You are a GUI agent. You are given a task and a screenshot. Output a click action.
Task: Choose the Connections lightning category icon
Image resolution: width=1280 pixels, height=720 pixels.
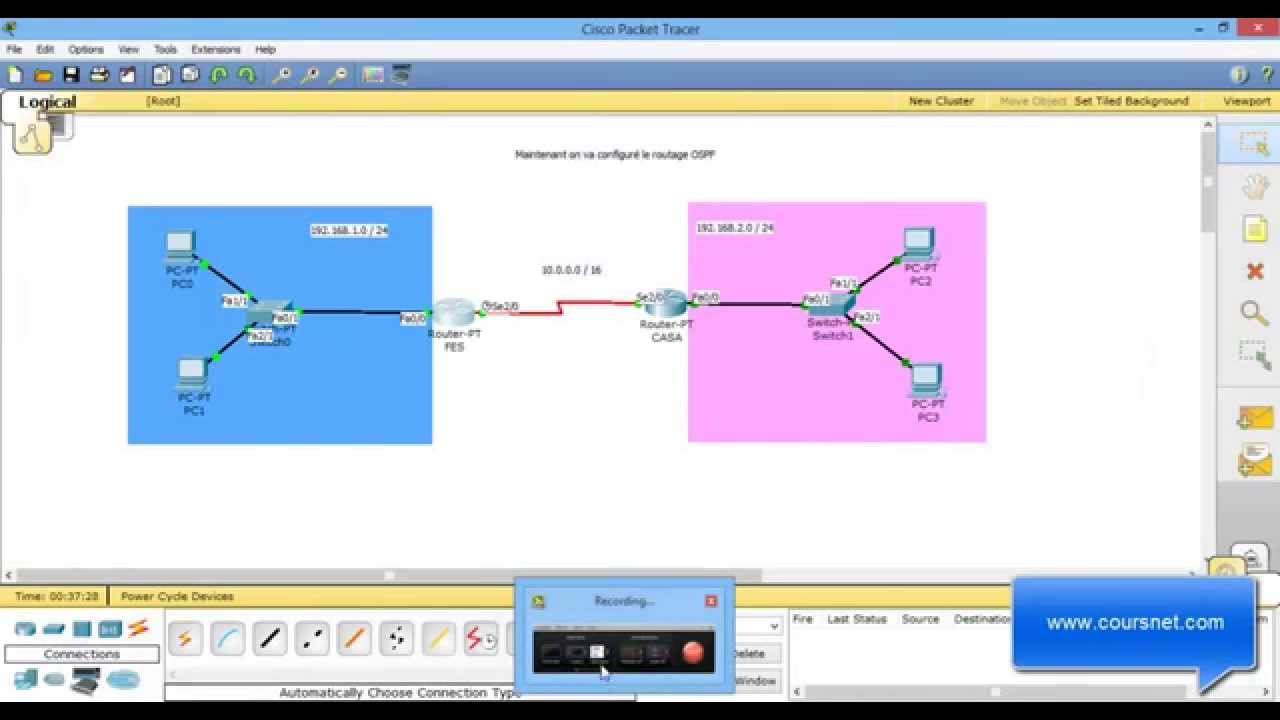138,629
